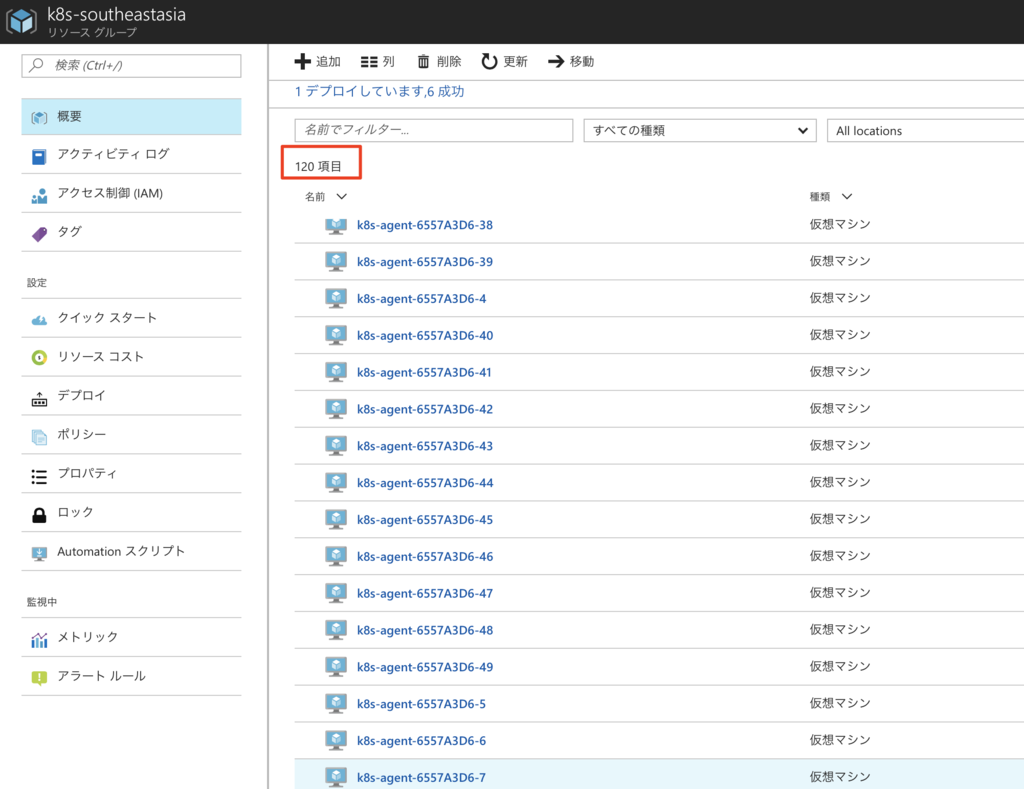Click the ポリシー document icon
The image size is (1024, 789).
pyautogui.click(x=39, y=437)
